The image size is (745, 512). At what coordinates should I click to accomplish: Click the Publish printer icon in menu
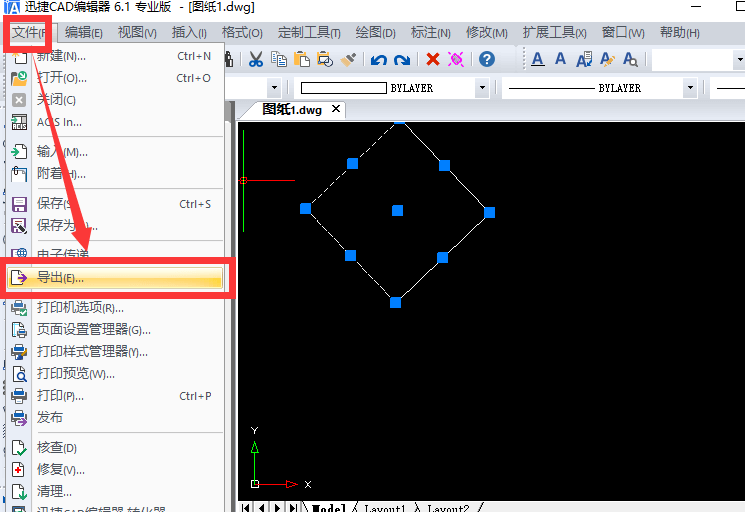click(x=19, y=417)
